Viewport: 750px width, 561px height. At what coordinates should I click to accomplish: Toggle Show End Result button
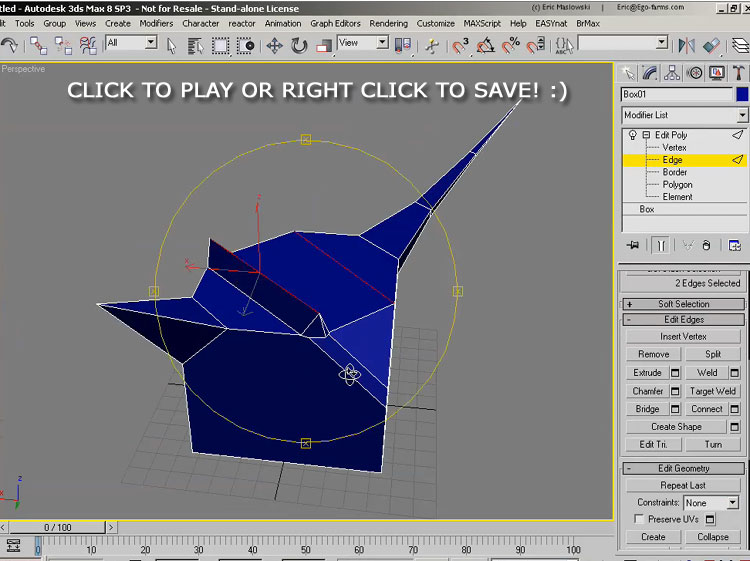[660, 245]
